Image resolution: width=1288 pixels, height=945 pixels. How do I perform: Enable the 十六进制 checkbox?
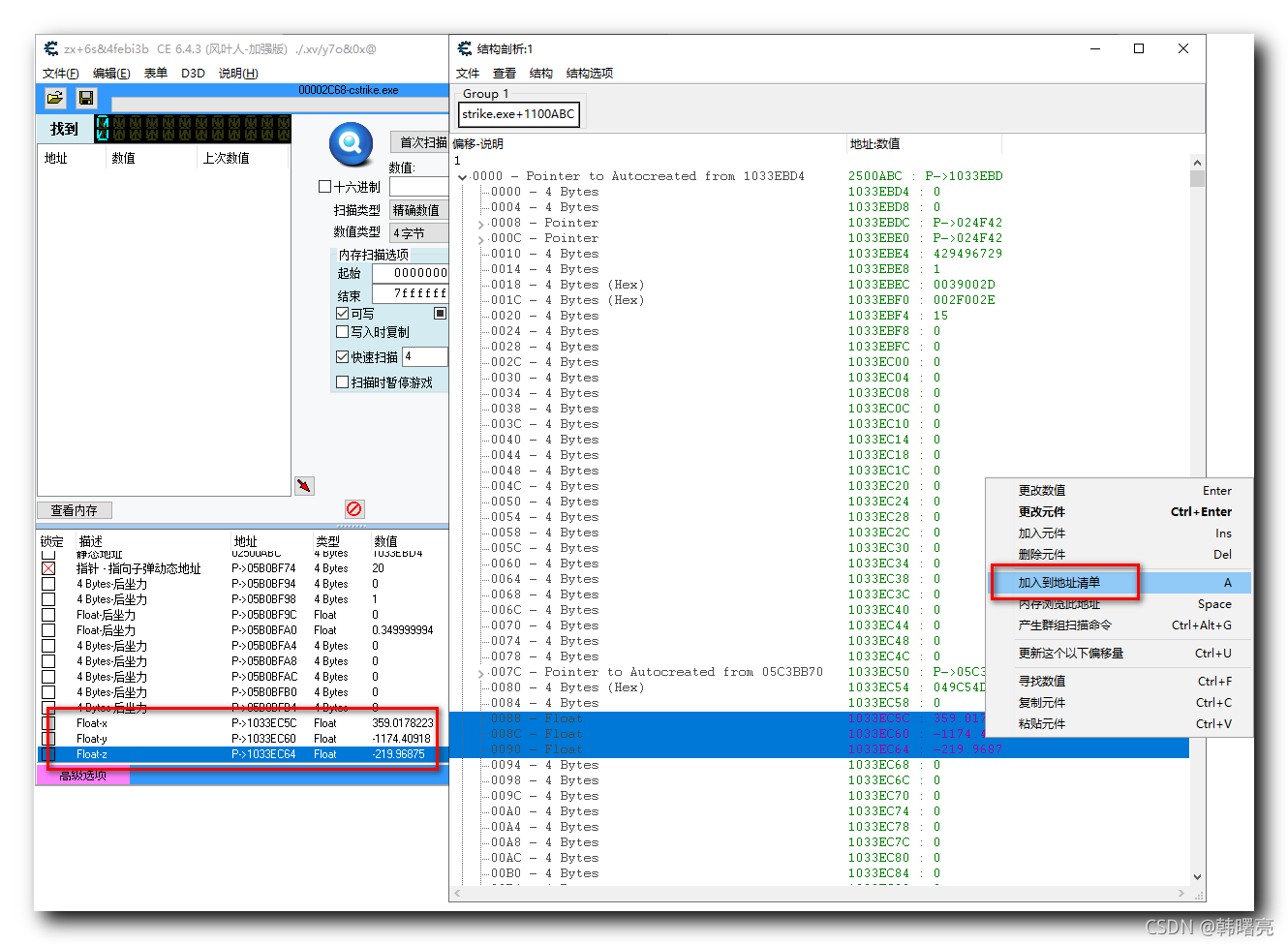tap(325, 186)
